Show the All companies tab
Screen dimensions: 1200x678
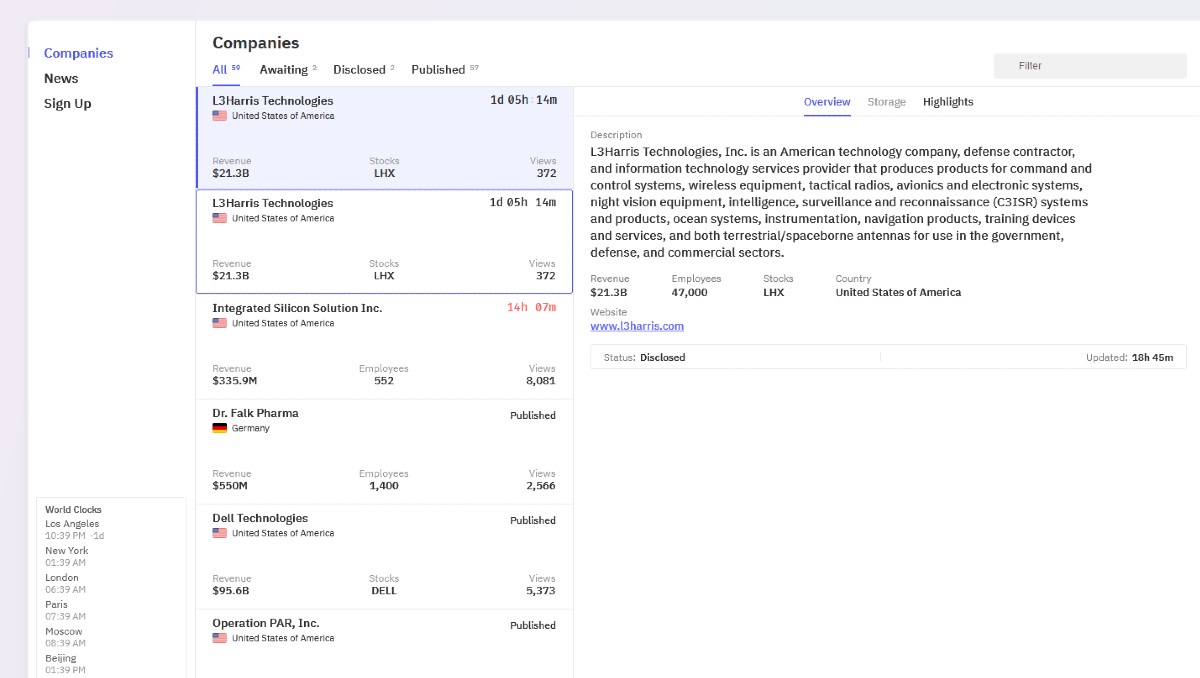click(x=226, y=70)
